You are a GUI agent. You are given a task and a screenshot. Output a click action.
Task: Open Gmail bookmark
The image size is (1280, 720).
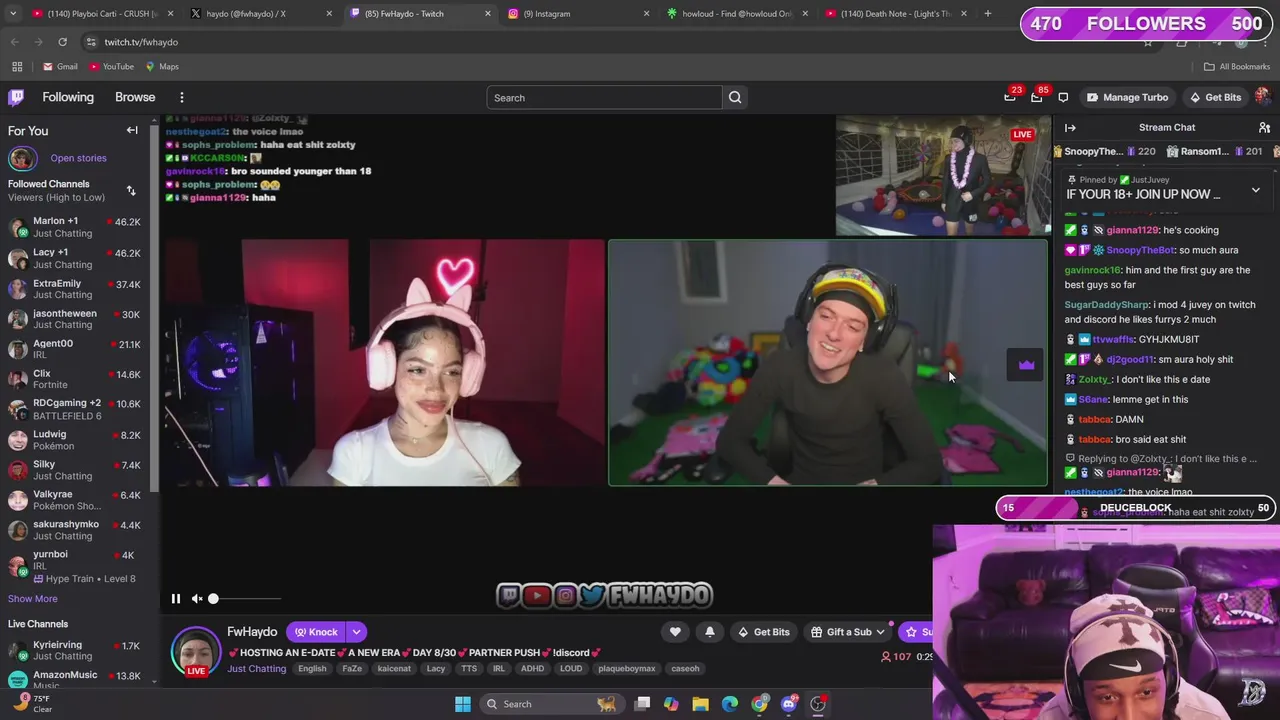60,67
